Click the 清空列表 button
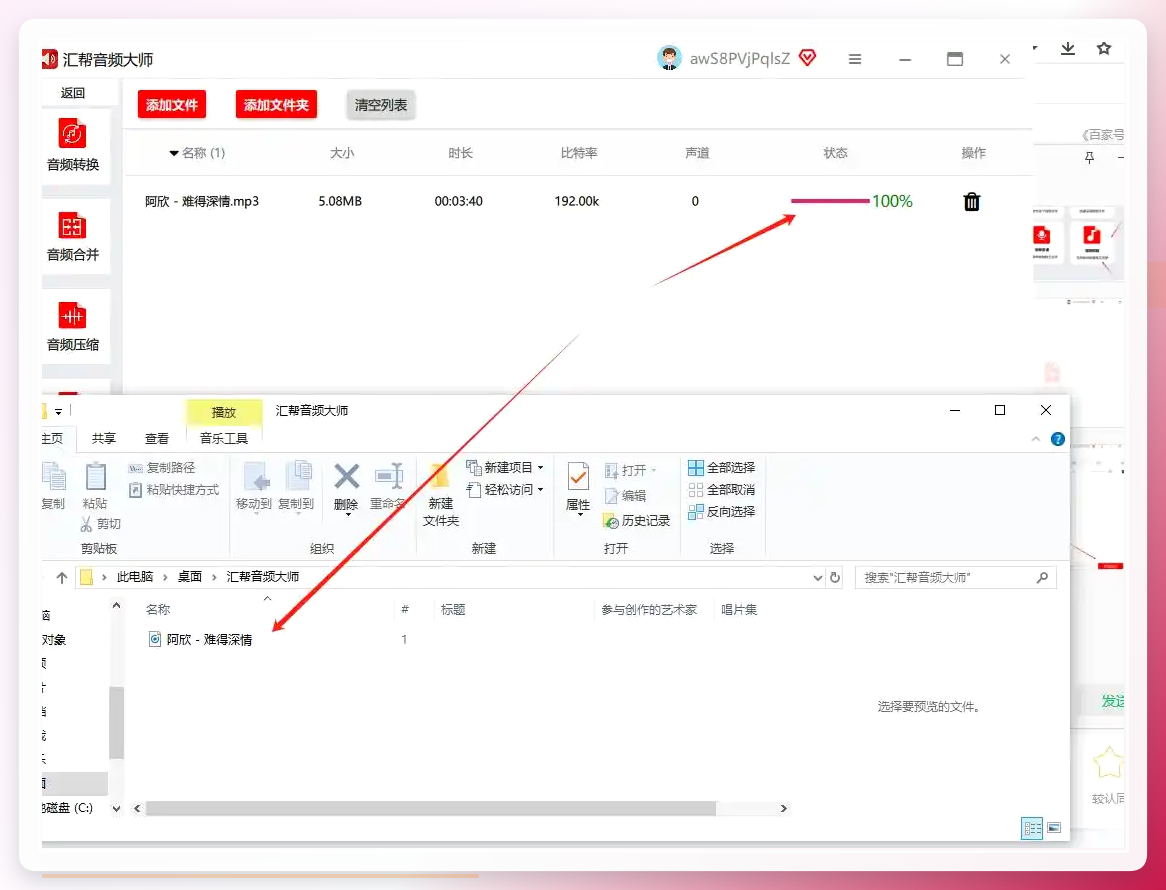Image resolution: width=1166 pixels, height=890 pixels. point(381,105)
